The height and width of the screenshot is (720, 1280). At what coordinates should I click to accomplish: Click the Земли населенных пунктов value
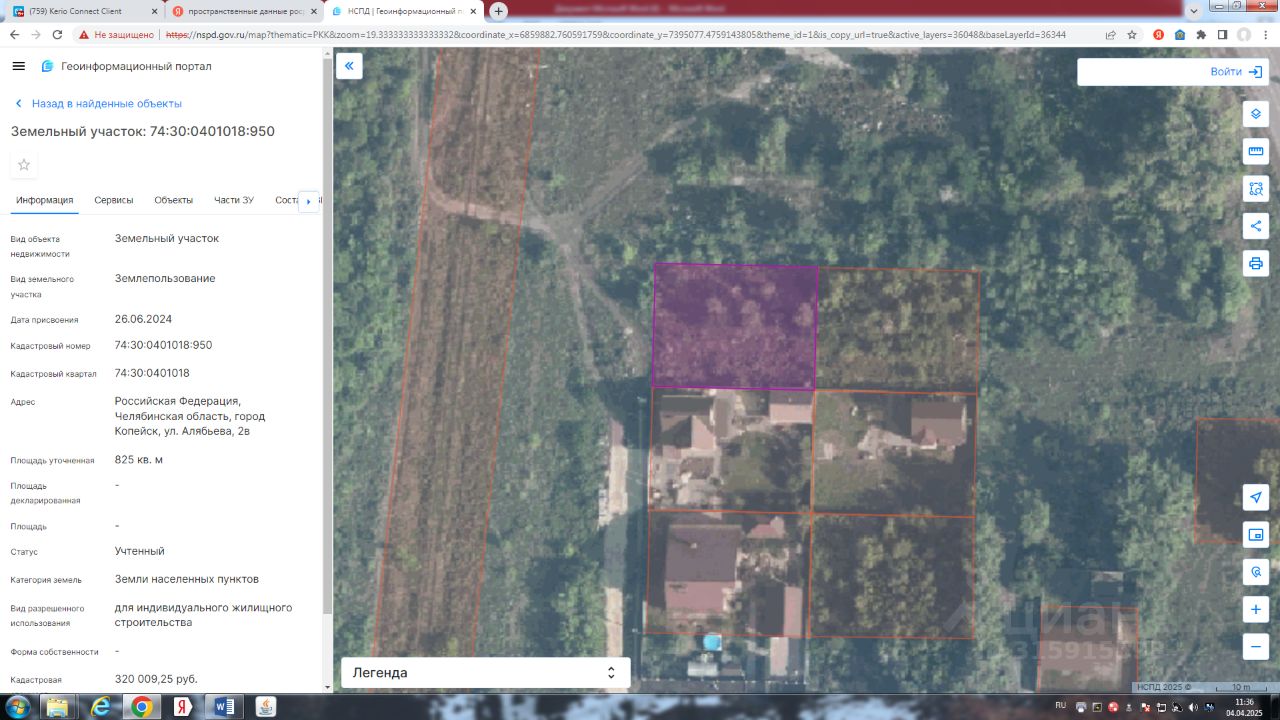pos(187,579)
